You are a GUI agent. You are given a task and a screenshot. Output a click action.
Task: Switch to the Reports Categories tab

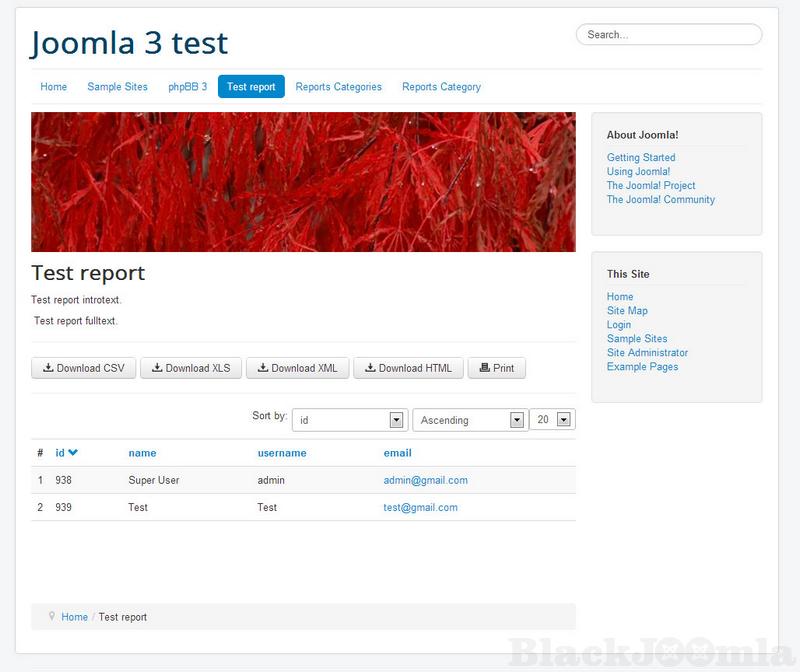(338, 87)
